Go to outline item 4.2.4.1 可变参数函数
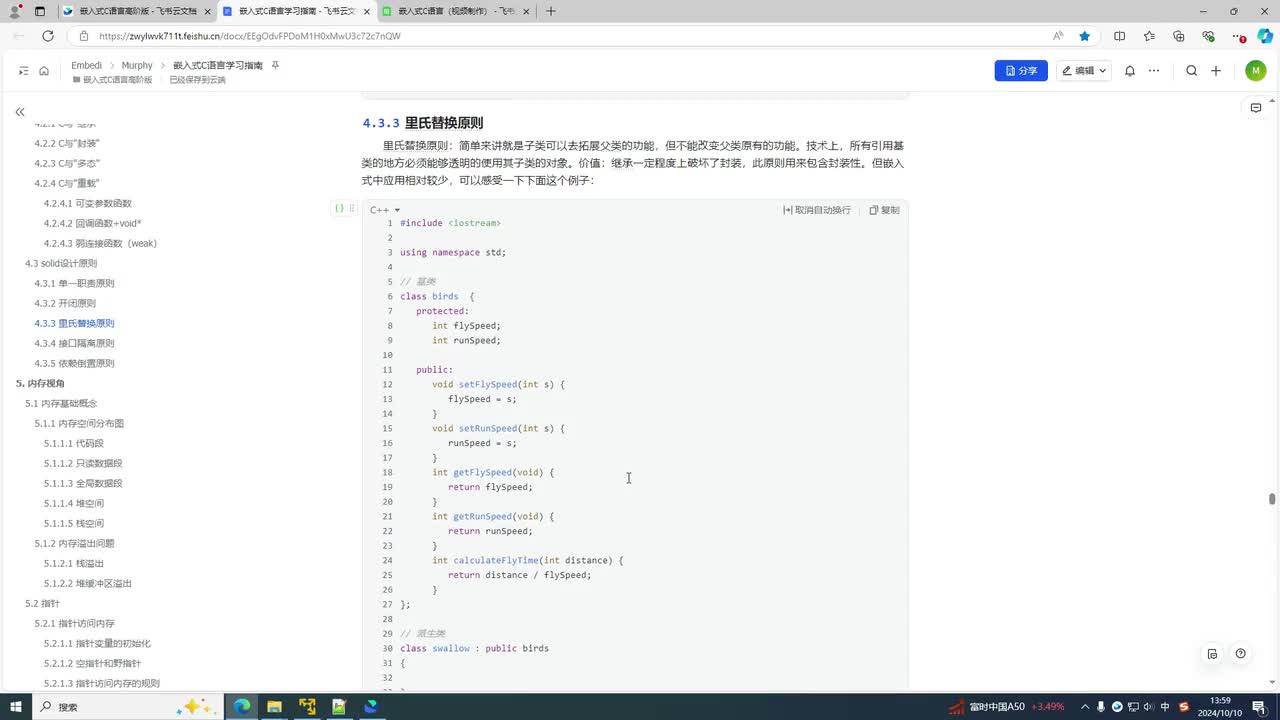This screenshot has width=1280, height=720. [88, 203]
